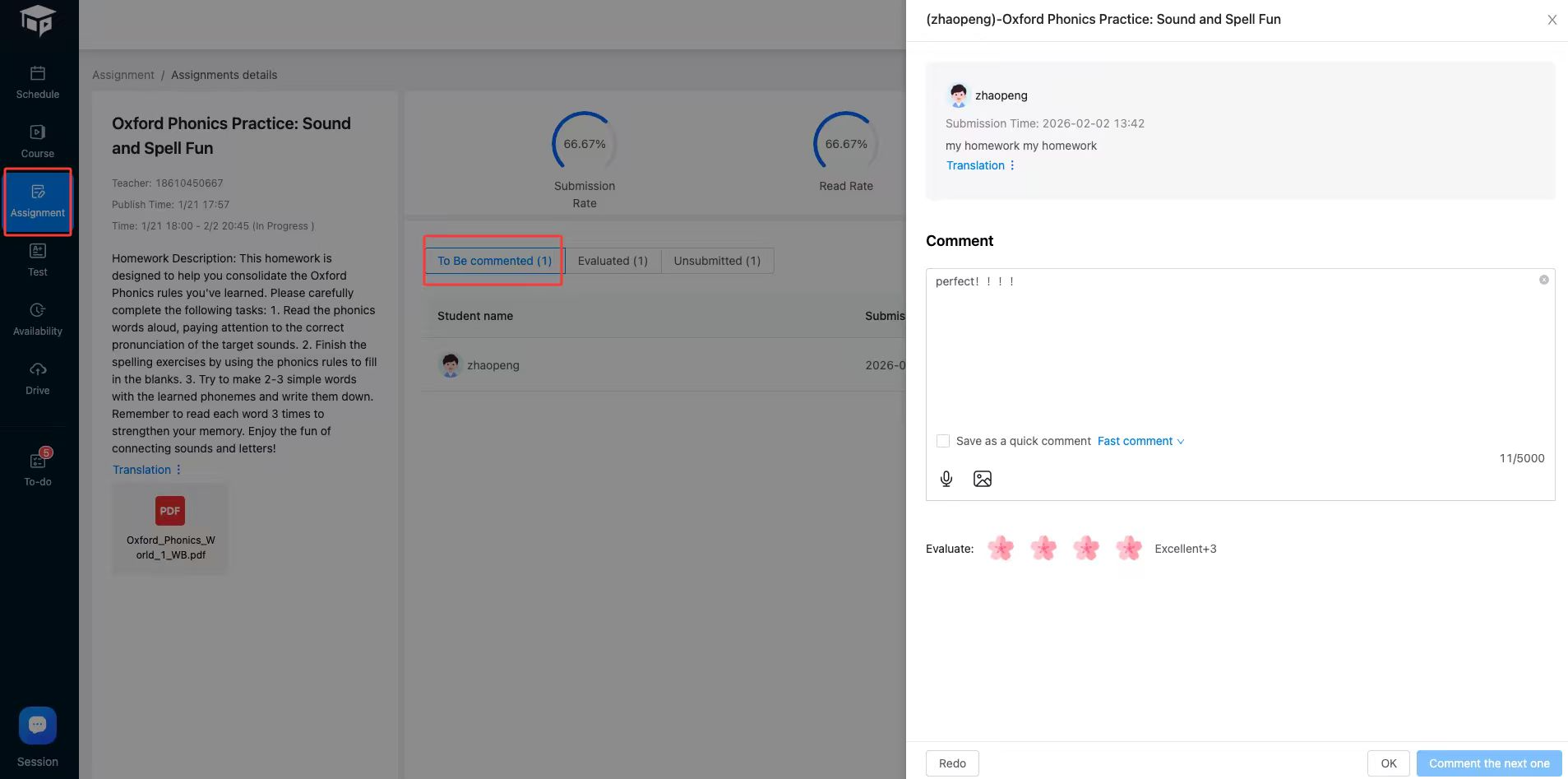The width and height of the screenshot is (1568, 779).
Task: Click the insert image icon in comment
Action: 982,479
